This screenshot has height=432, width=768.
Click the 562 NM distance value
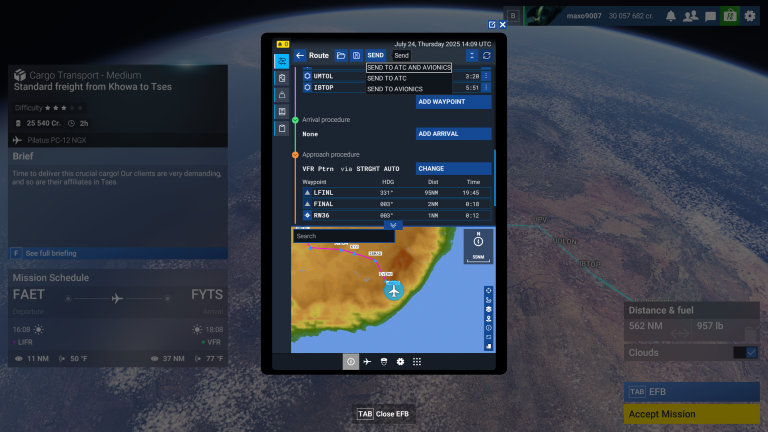click(646, 326)
